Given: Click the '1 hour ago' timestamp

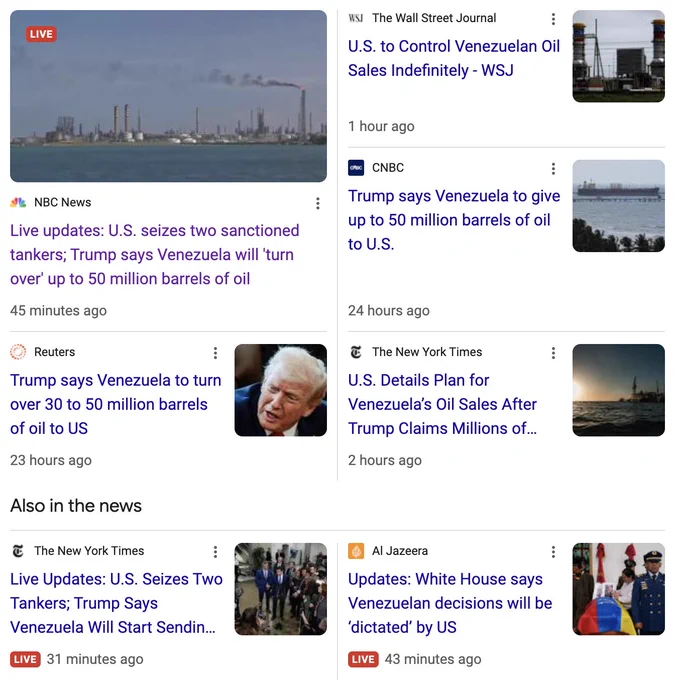Looking at the screenshot, I should point(381,126).
